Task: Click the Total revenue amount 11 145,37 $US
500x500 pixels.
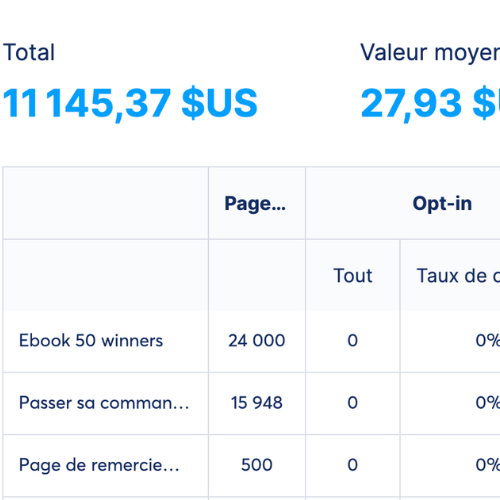Action: pos(130,103)
